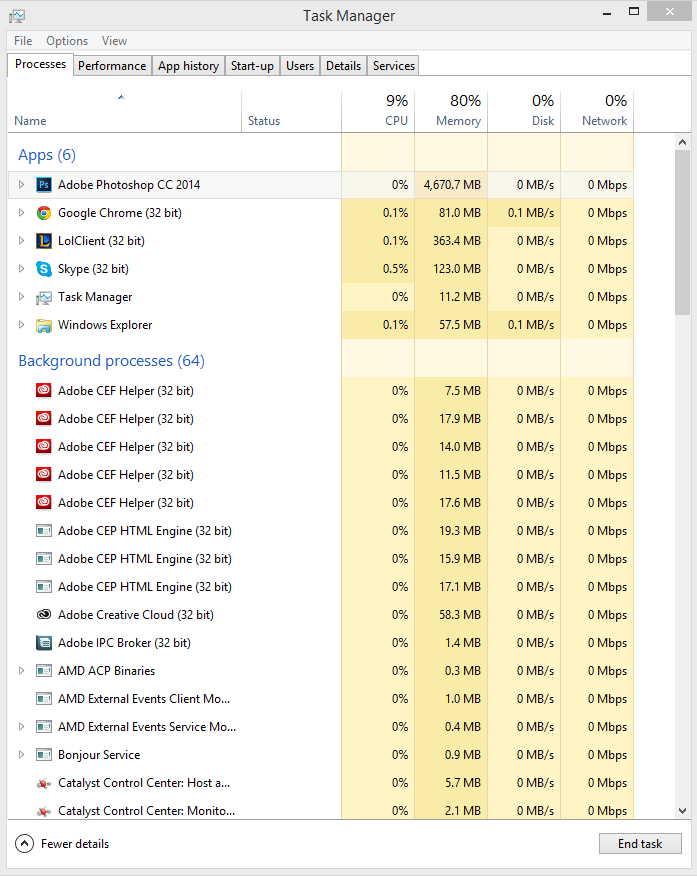The height and width of the screenshot is (876, 697).
Task: Click the 0.5% CPU value for Skype
Action: [x=395, y=269]
